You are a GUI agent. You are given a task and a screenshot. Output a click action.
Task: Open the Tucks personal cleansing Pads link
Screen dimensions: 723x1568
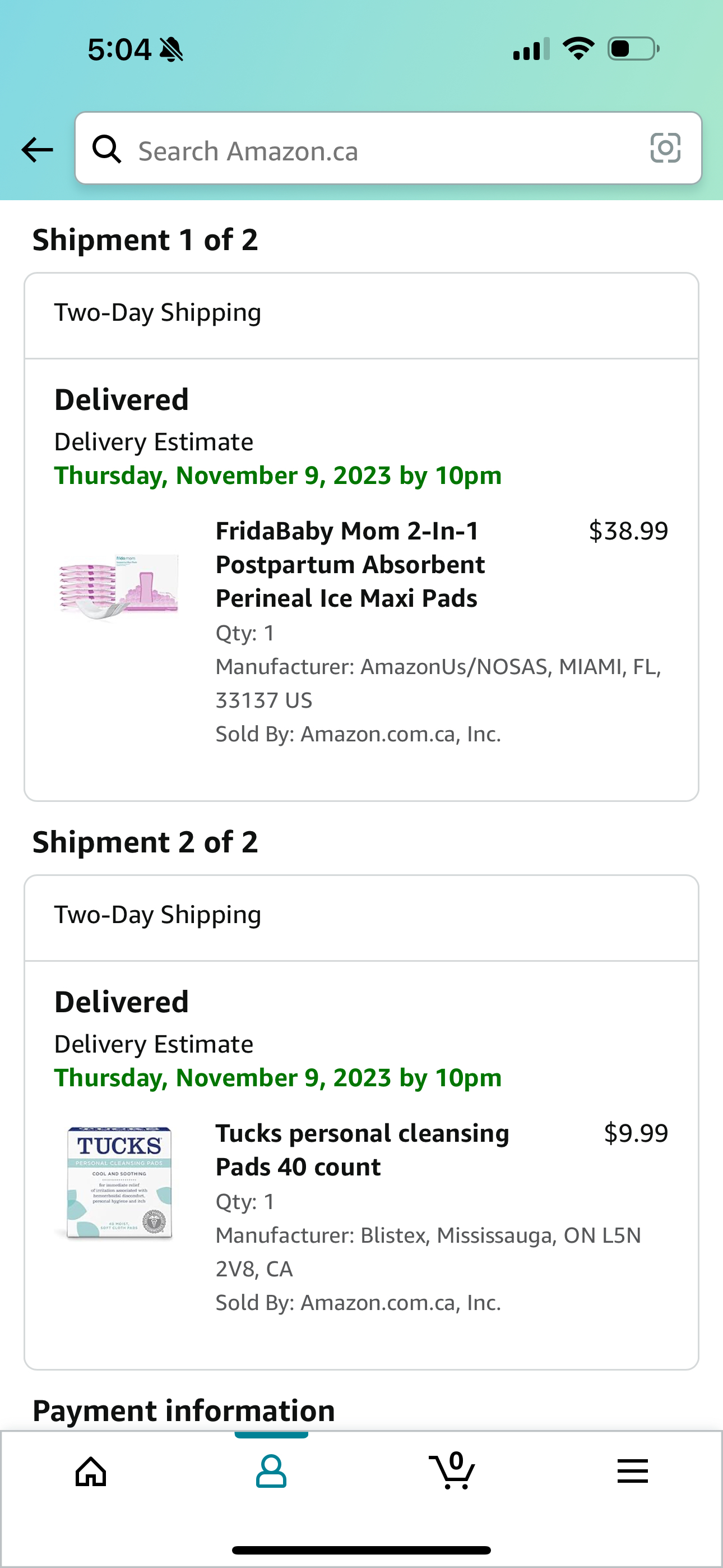tap(362, 1150)
